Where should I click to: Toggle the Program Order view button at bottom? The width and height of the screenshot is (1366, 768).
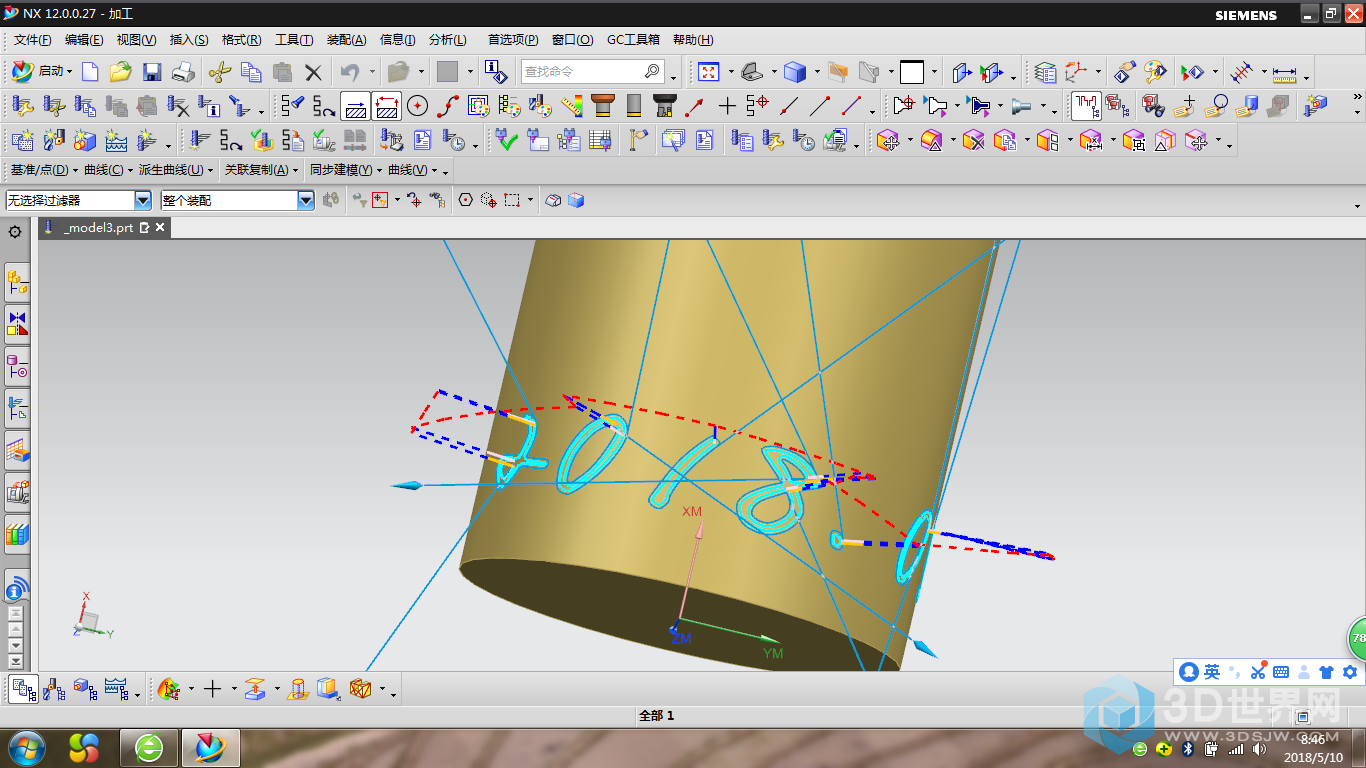23,689
